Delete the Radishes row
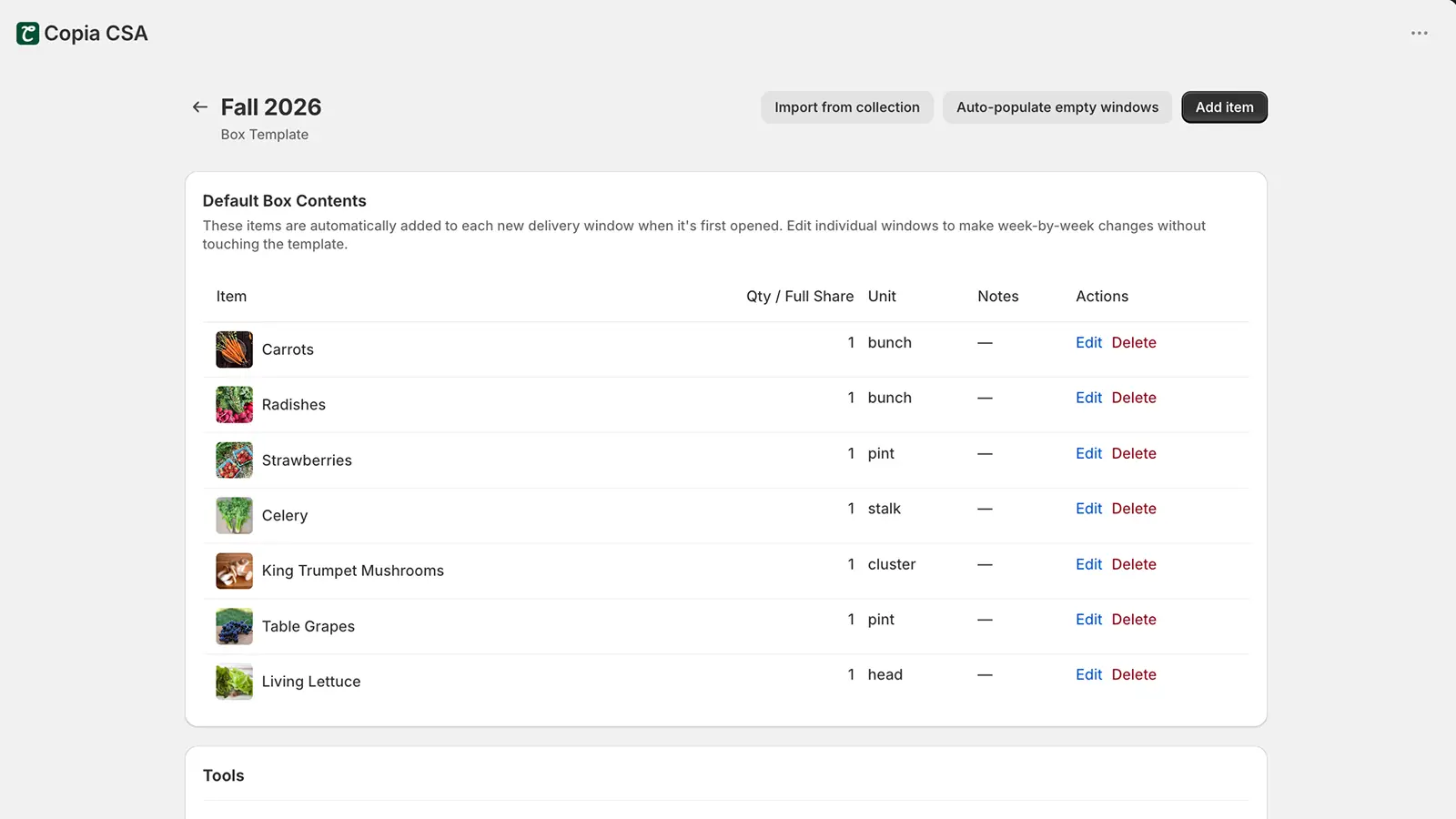 coord(1134,398)
